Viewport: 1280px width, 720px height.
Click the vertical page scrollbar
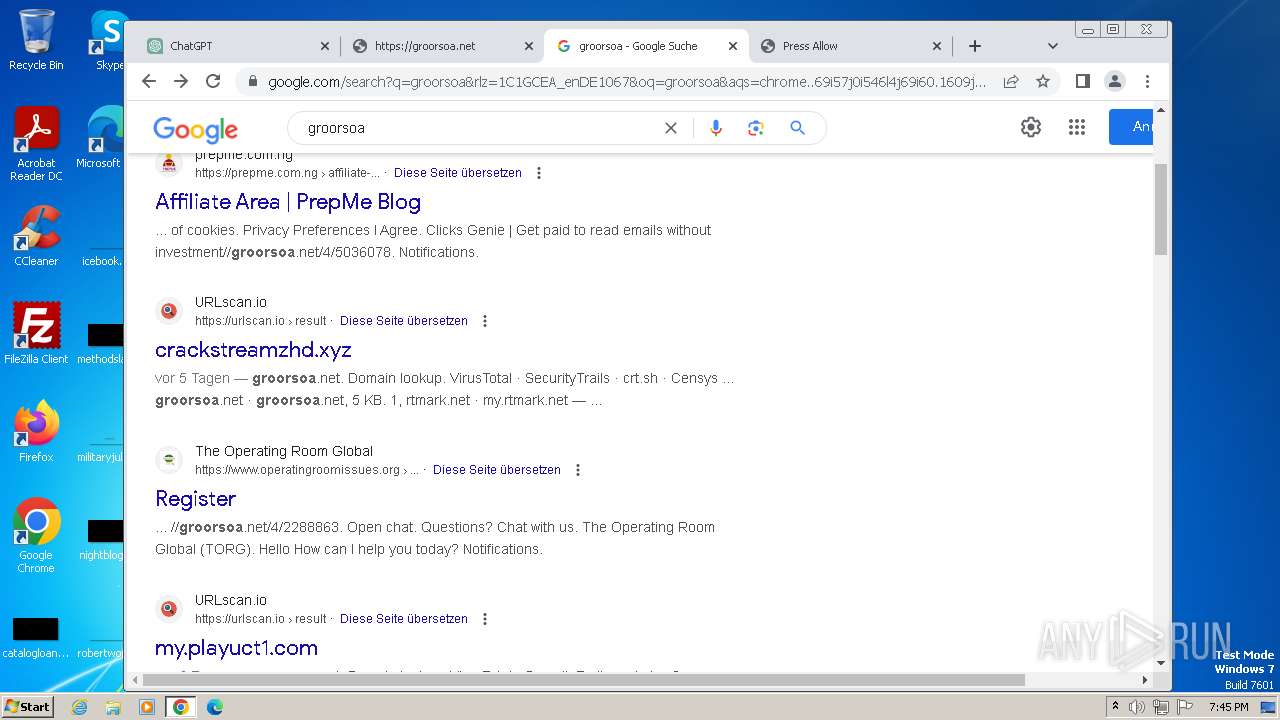tap(1160, 208)
